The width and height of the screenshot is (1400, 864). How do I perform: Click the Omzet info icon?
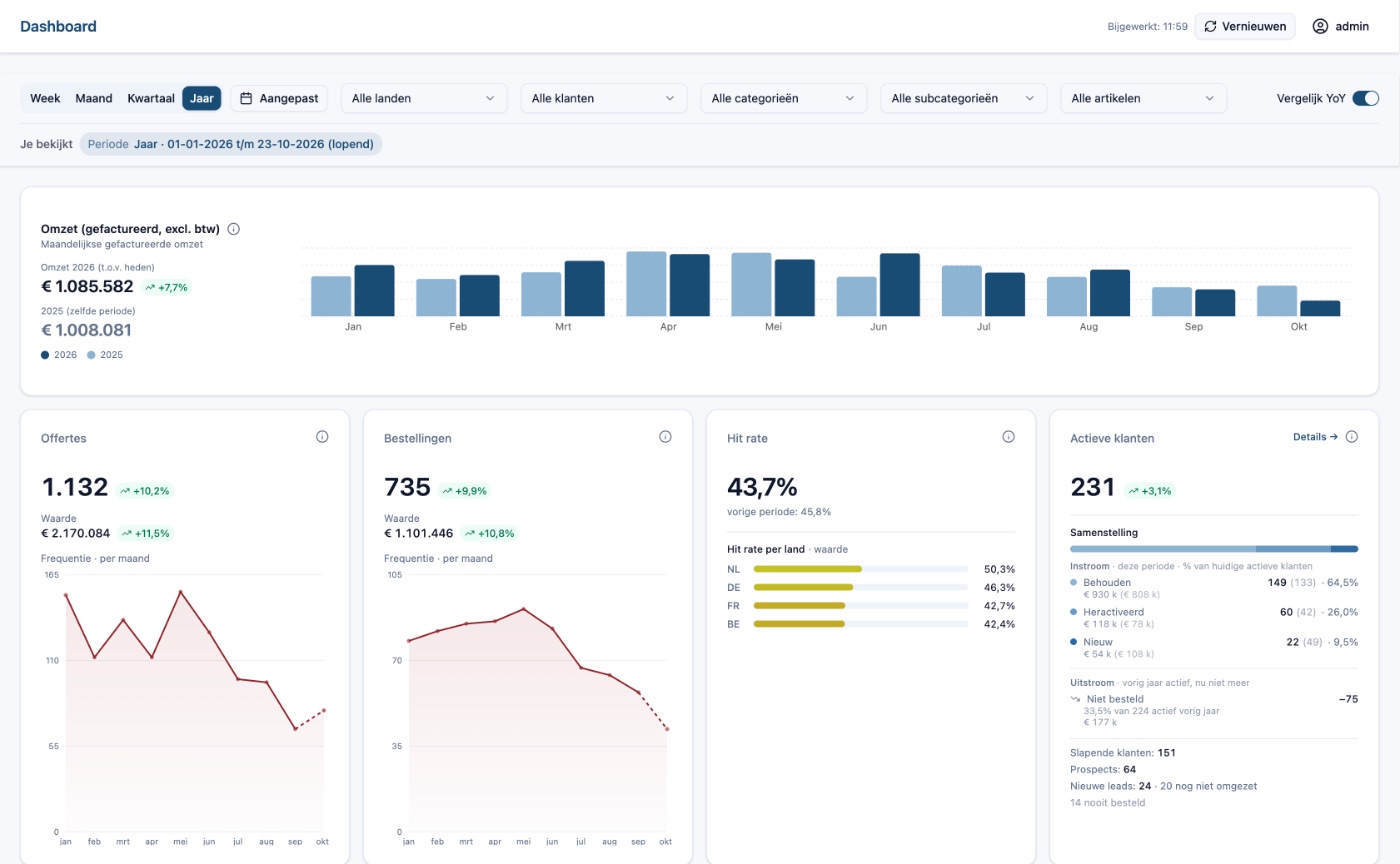pyautogui.click(x=233, y=229)
